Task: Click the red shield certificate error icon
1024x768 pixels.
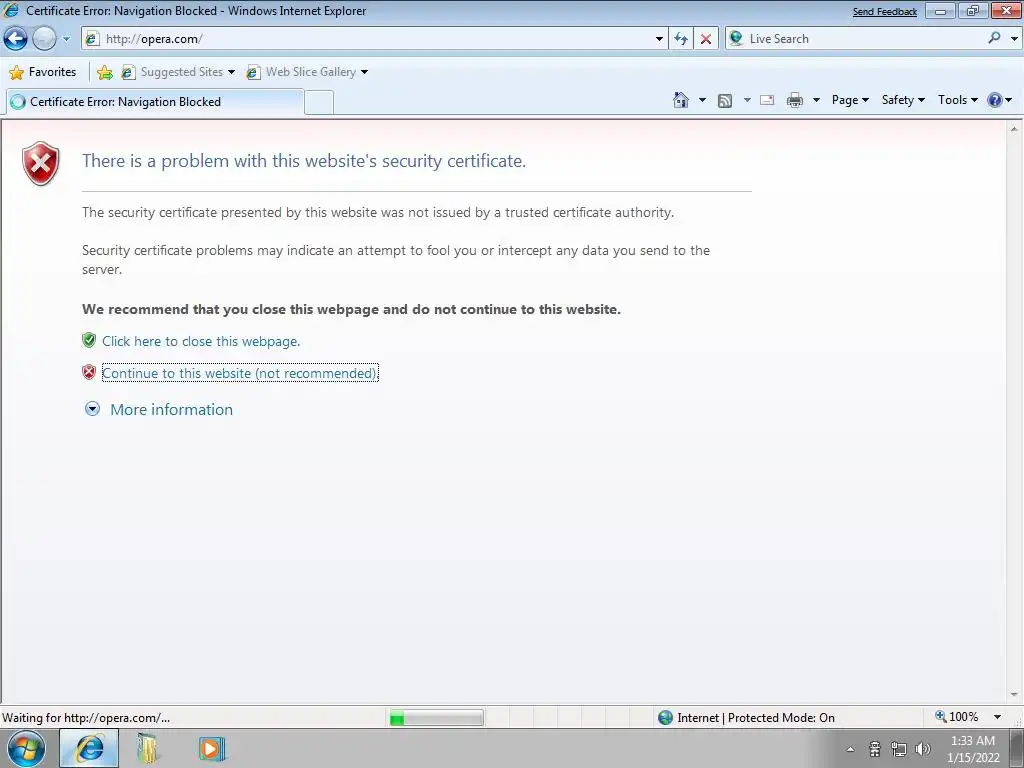Action: pos(40,163)
